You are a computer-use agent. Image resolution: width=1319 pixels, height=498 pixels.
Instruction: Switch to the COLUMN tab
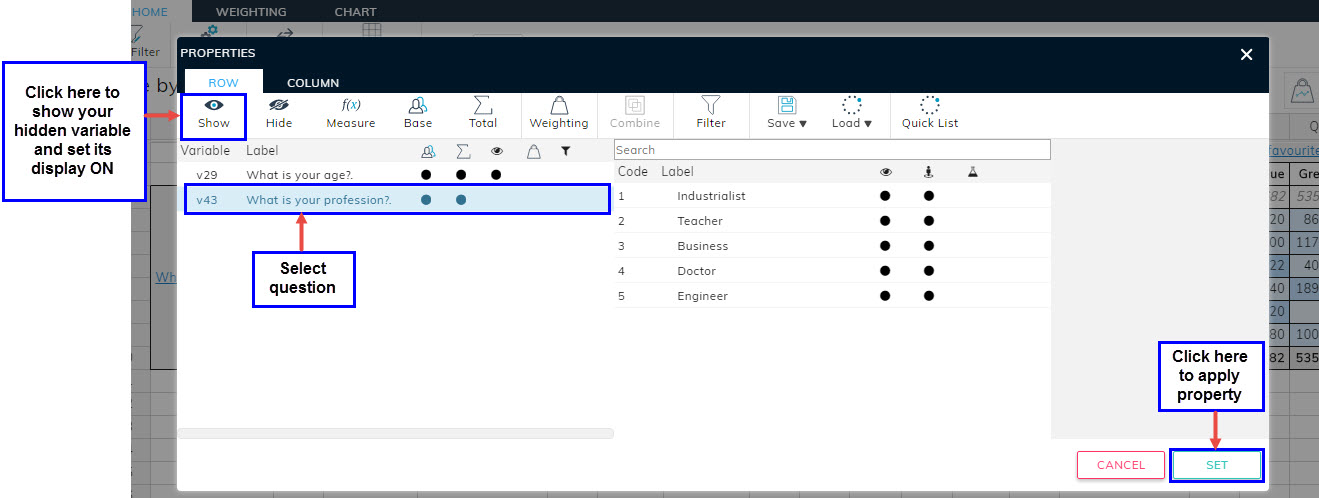(313, 83)
